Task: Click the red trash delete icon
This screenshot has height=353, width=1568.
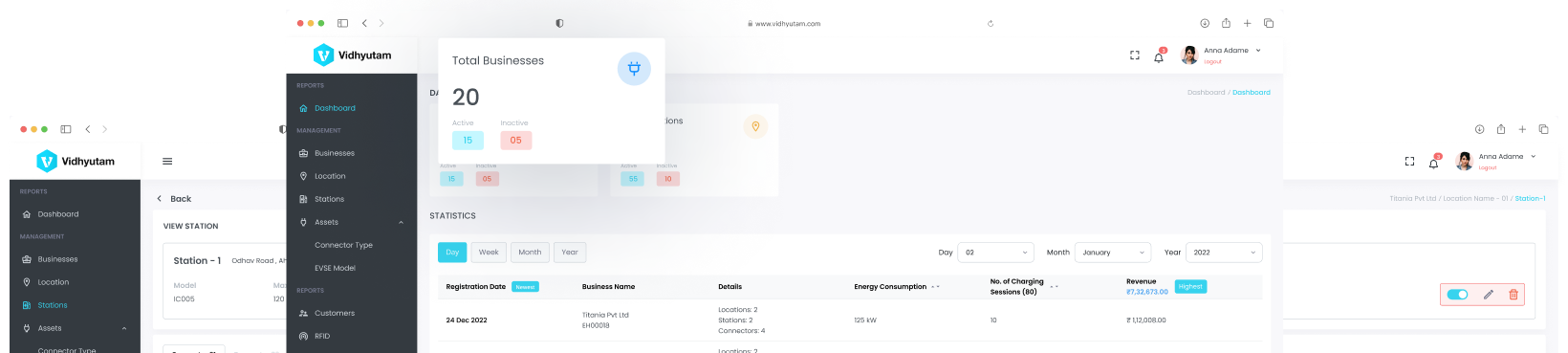Action: tap(1514, 295)
